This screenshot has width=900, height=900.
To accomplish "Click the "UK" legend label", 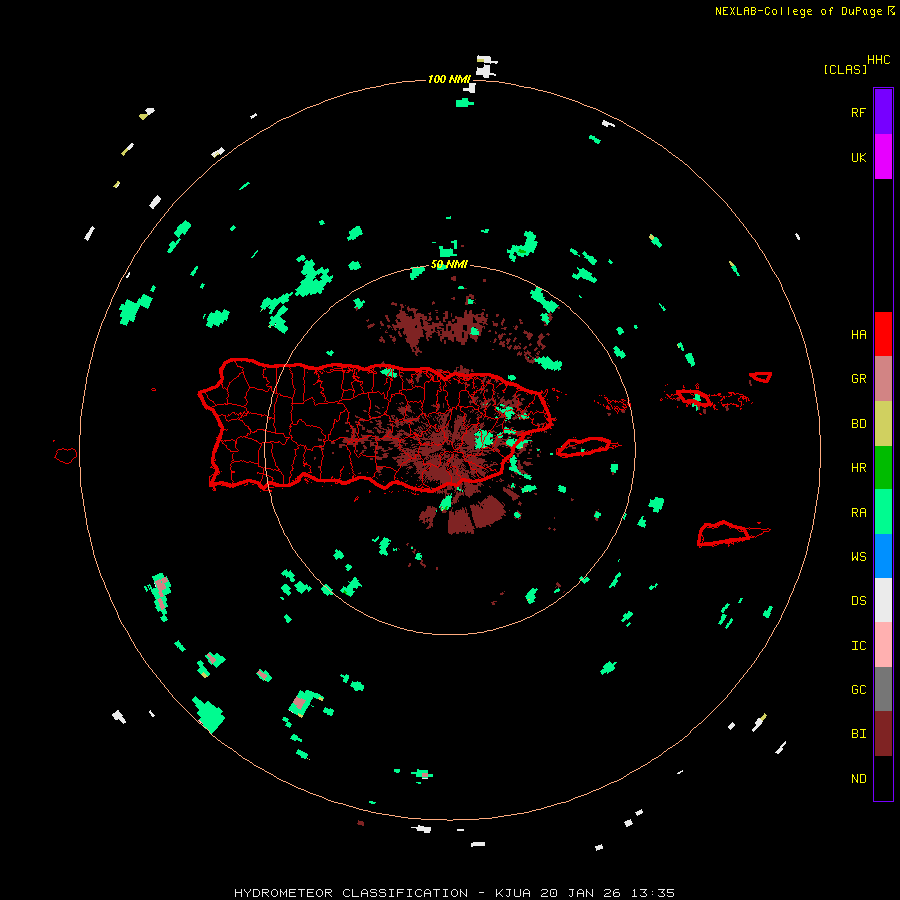I will (858, 158).
